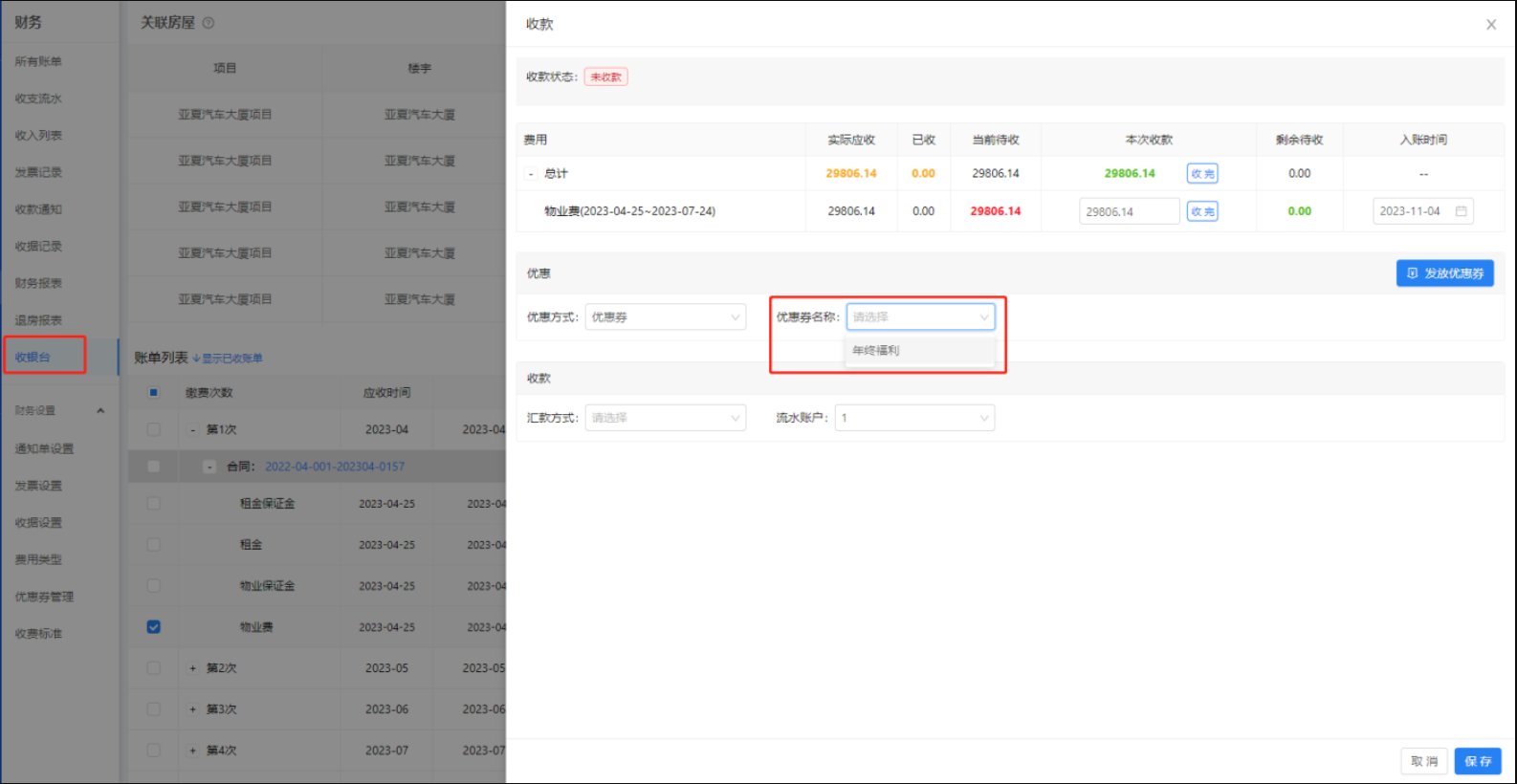Click the help icon beside 关联房屋

pos(209,23)
